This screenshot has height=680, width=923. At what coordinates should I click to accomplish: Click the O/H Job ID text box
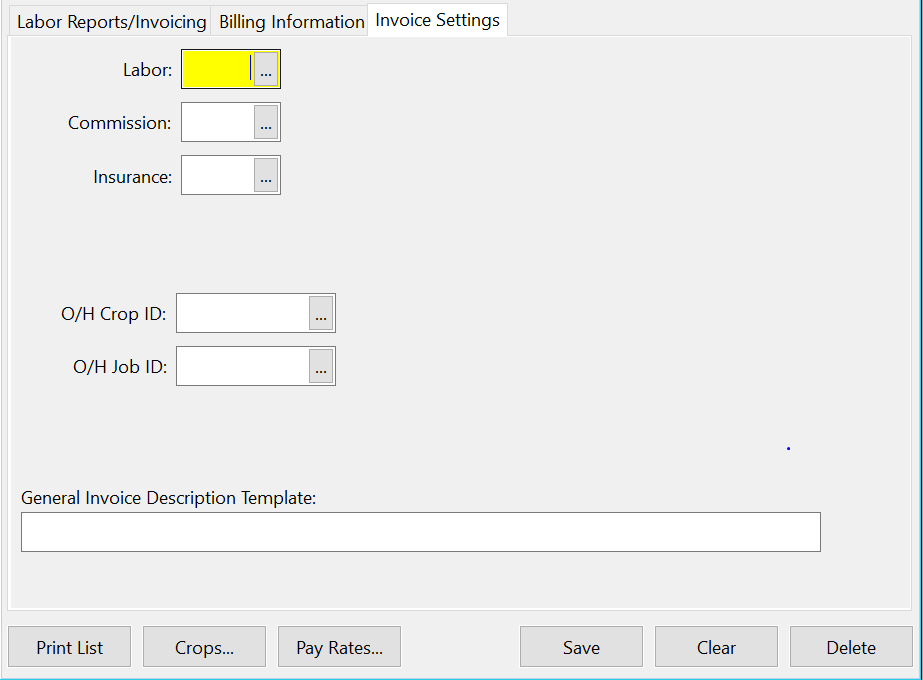point(242,367)
